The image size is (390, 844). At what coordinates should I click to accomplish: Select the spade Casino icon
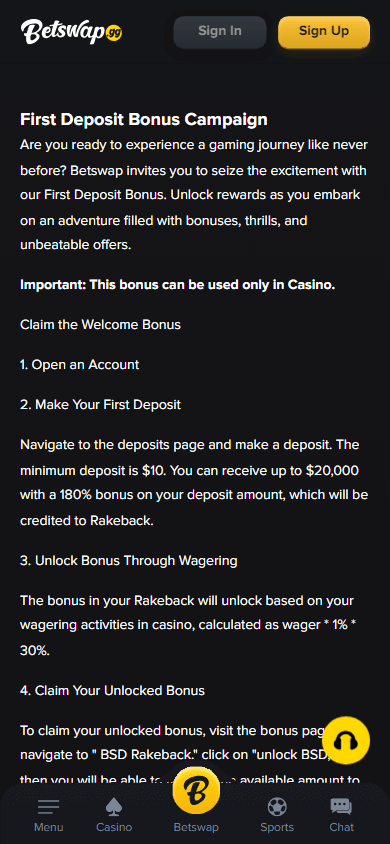coord(114,807)
